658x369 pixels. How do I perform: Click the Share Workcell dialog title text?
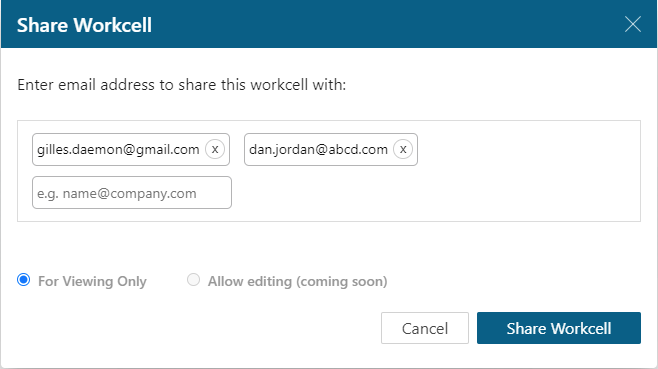pyautogui.click(x=84, y=25)
